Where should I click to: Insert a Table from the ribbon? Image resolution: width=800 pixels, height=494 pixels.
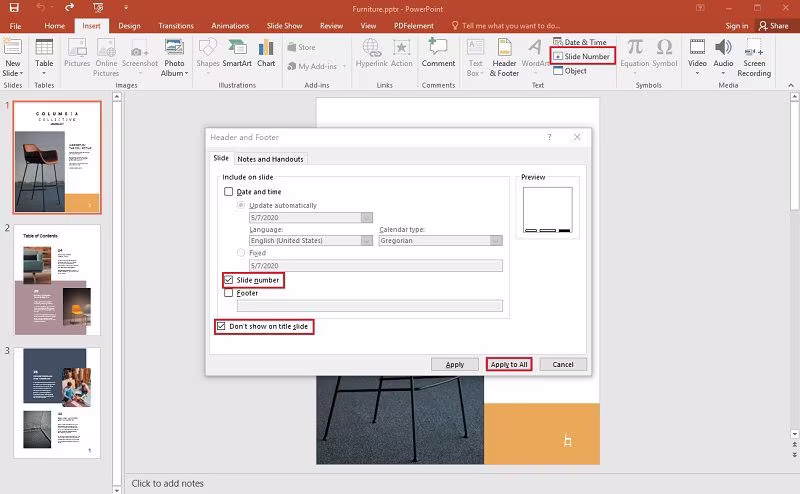tap(44, 55)
